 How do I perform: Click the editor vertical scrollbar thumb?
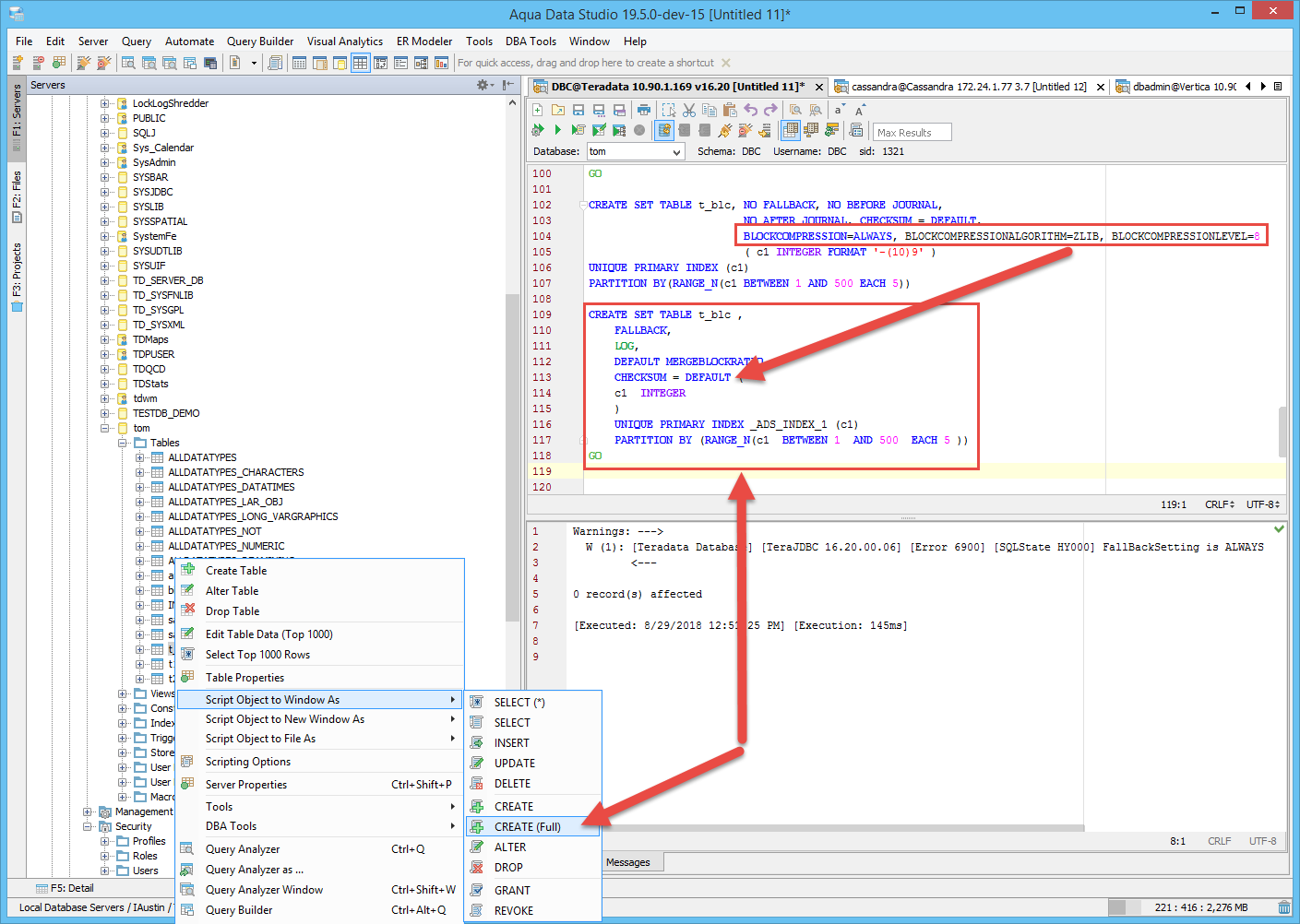1282,432
